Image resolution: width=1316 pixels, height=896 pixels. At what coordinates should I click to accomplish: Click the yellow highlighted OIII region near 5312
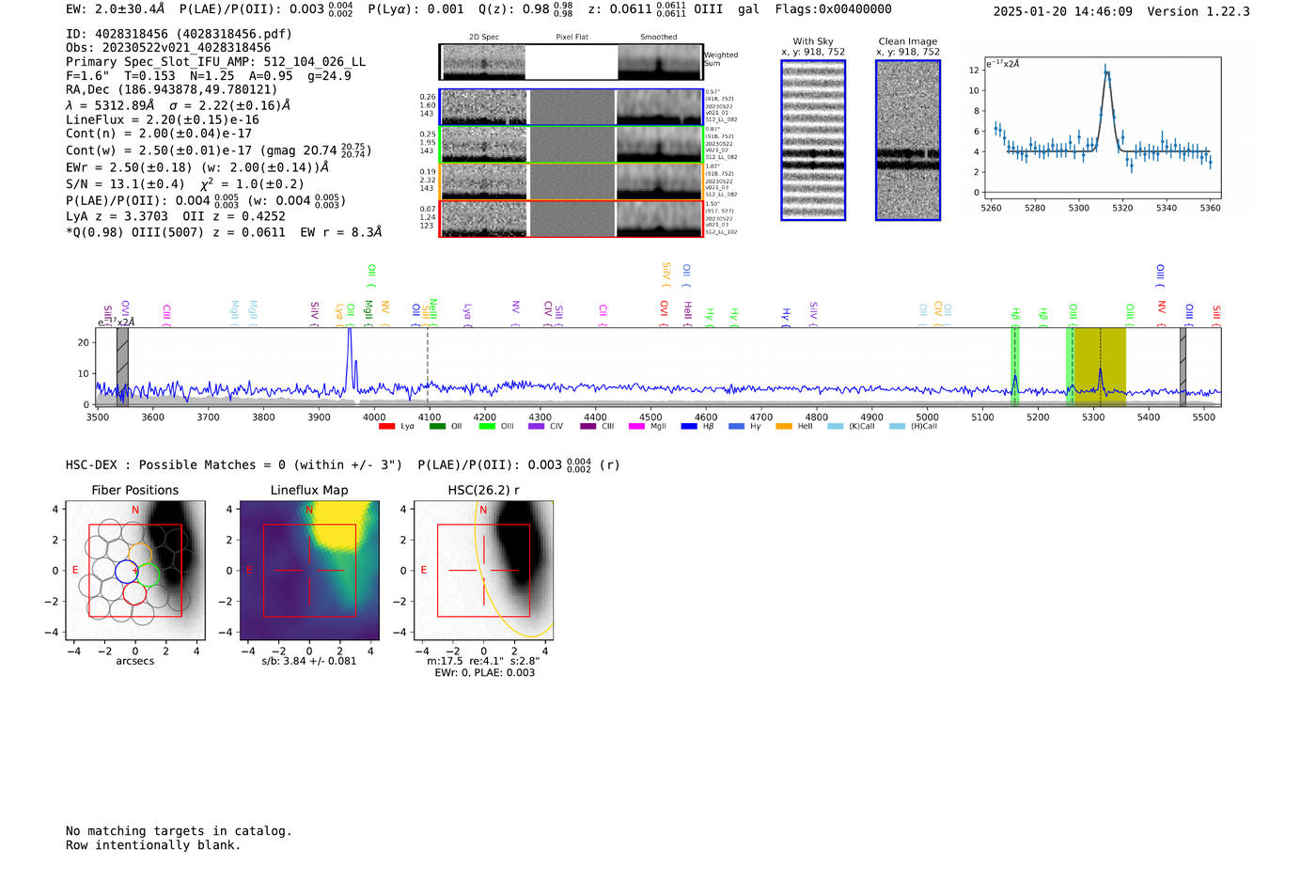click(x=1100, y=367)
